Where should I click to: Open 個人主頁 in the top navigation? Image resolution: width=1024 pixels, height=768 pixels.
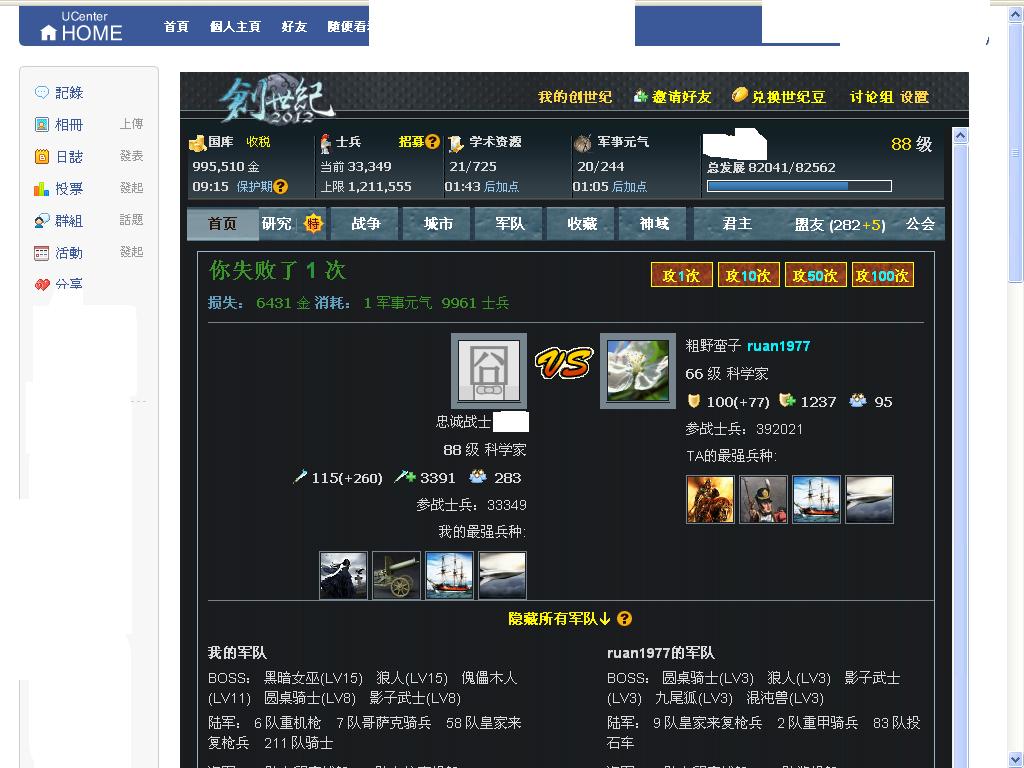[235, 27]
